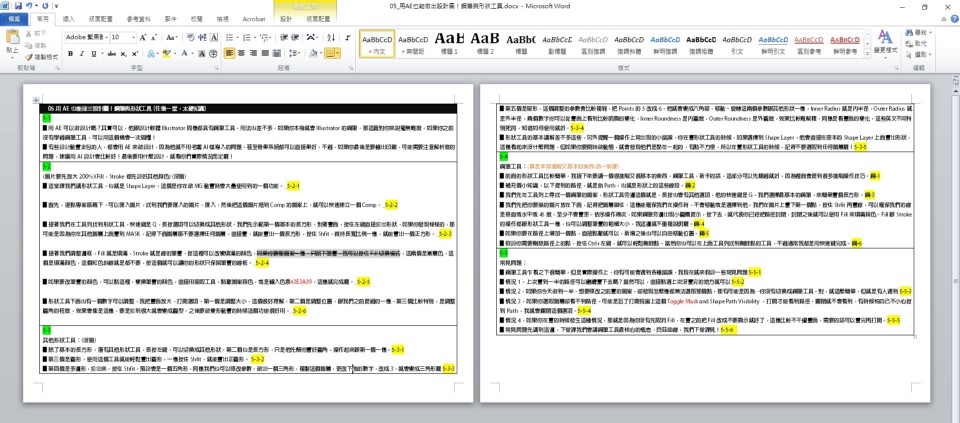
Task: Click the paragraph Shading color button
Action: pos(313,53)
